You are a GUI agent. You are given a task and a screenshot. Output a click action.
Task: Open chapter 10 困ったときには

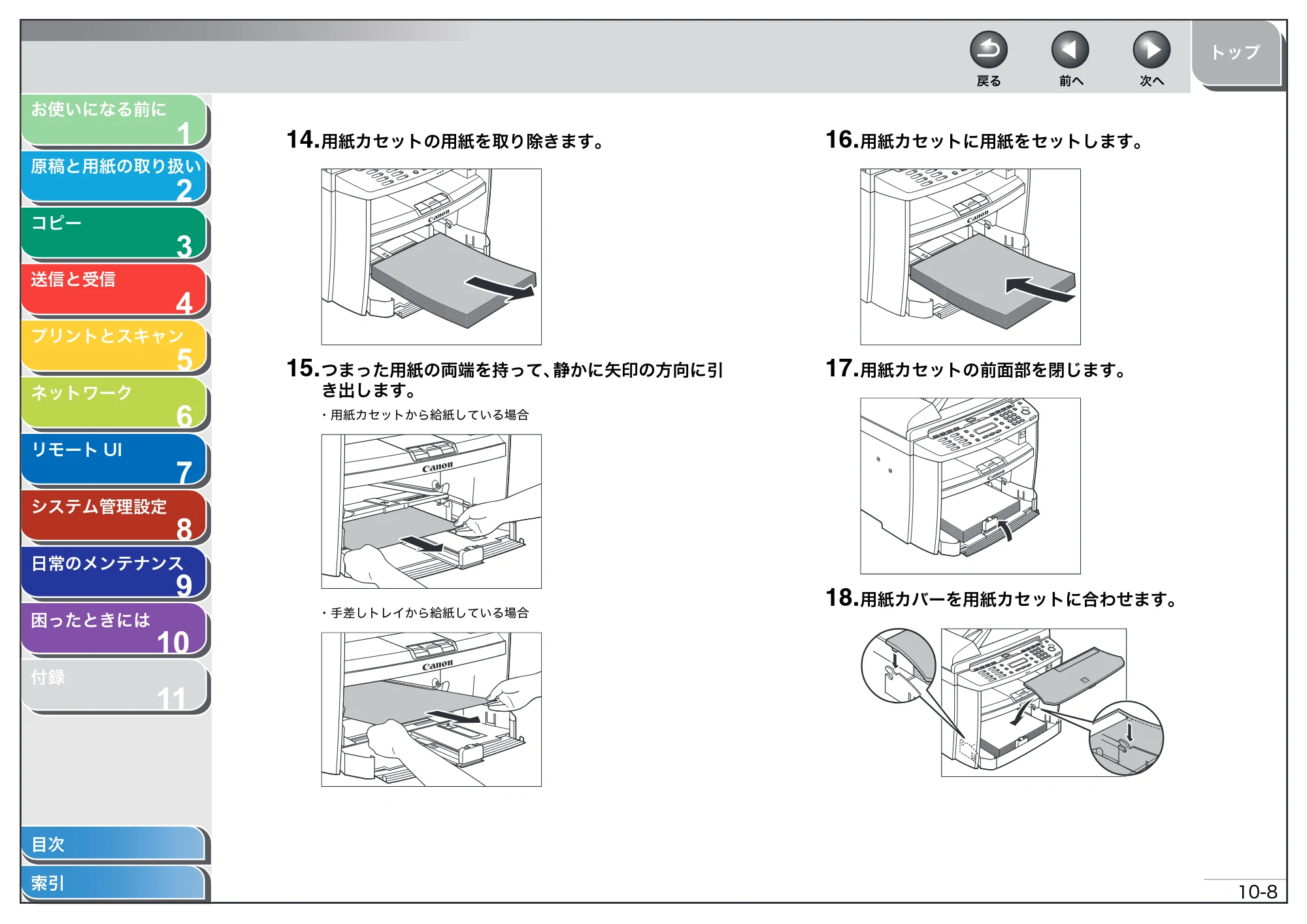[x=114, y=630]
